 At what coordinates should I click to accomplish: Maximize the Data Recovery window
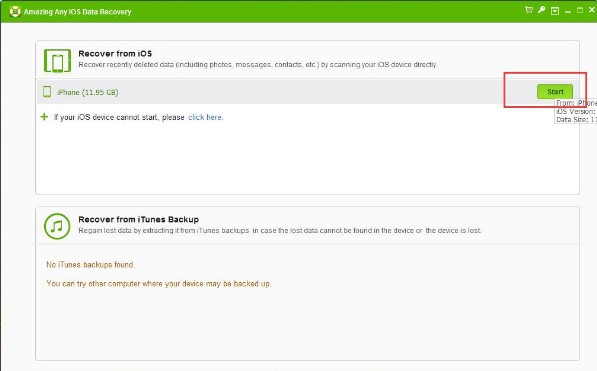pos(579,10)
